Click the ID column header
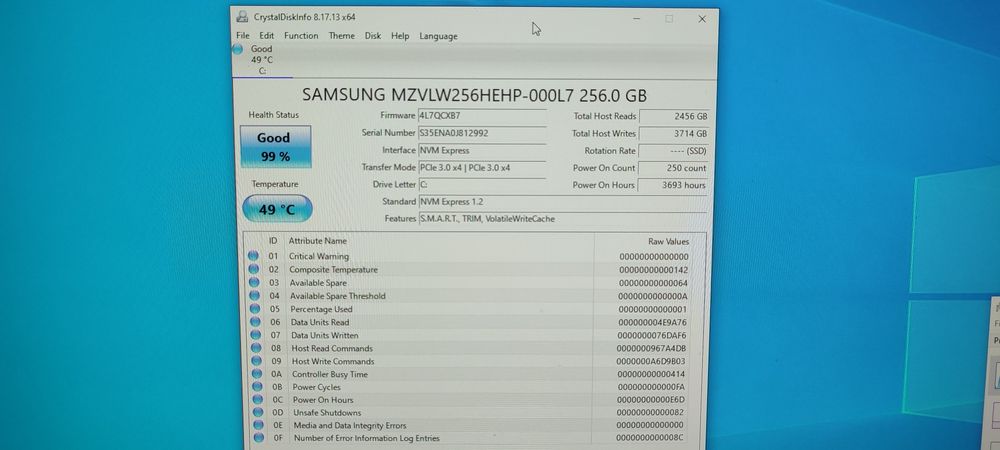The image size is (1000, 450). tap(273, 241)
